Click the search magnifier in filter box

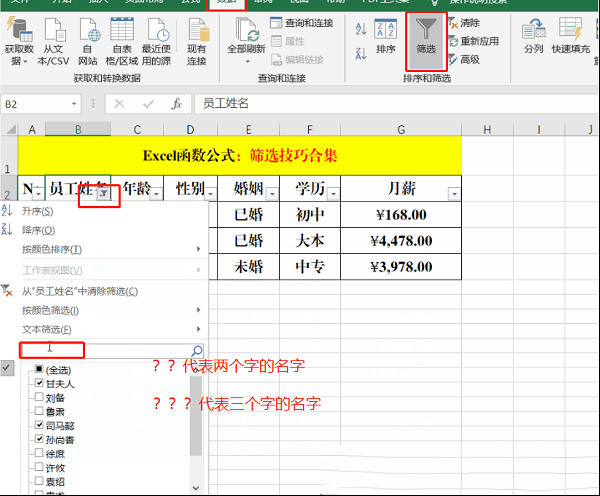[197, 351]
